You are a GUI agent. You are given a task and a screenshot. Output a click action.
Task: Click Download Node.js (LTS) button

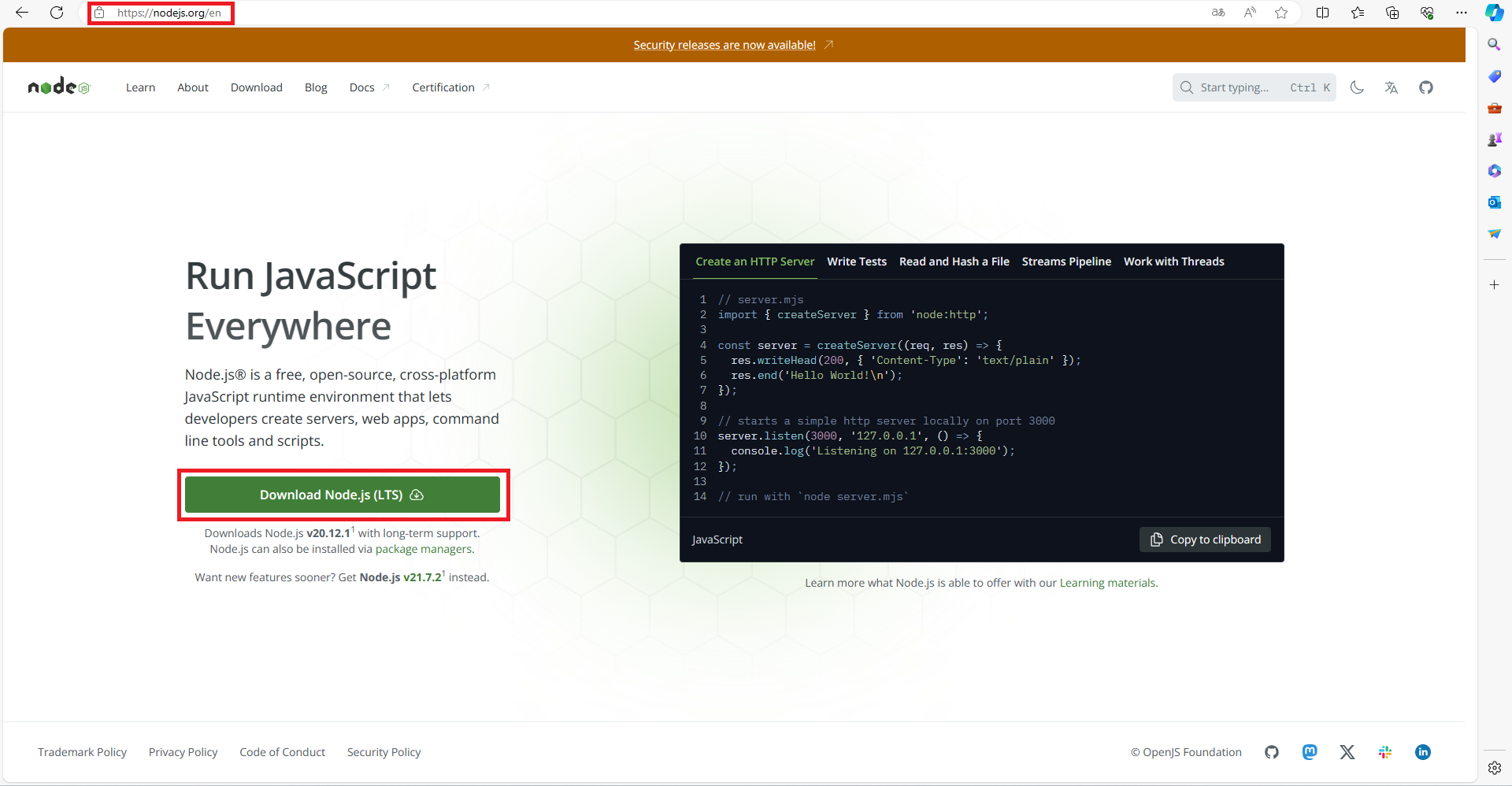click(x=343, y=495)
